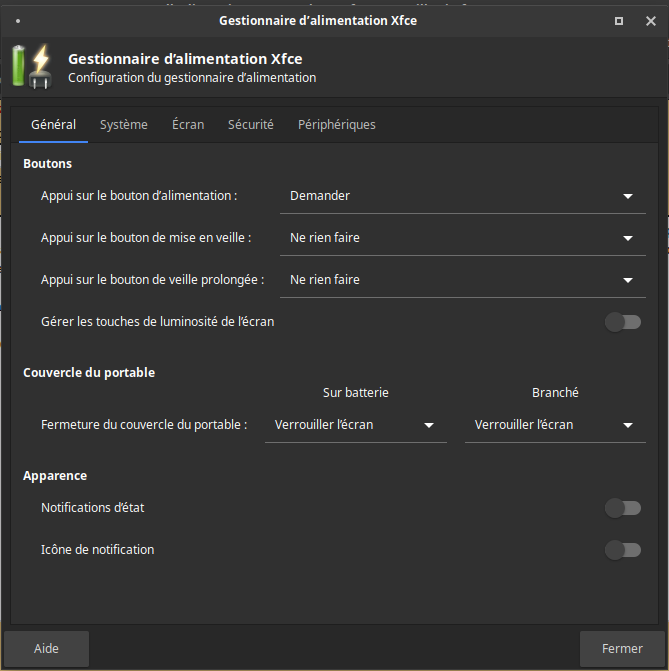The width and height of the screenshot is (669, 671).
Task: Select the Général tab
Action: pos(54,125)
